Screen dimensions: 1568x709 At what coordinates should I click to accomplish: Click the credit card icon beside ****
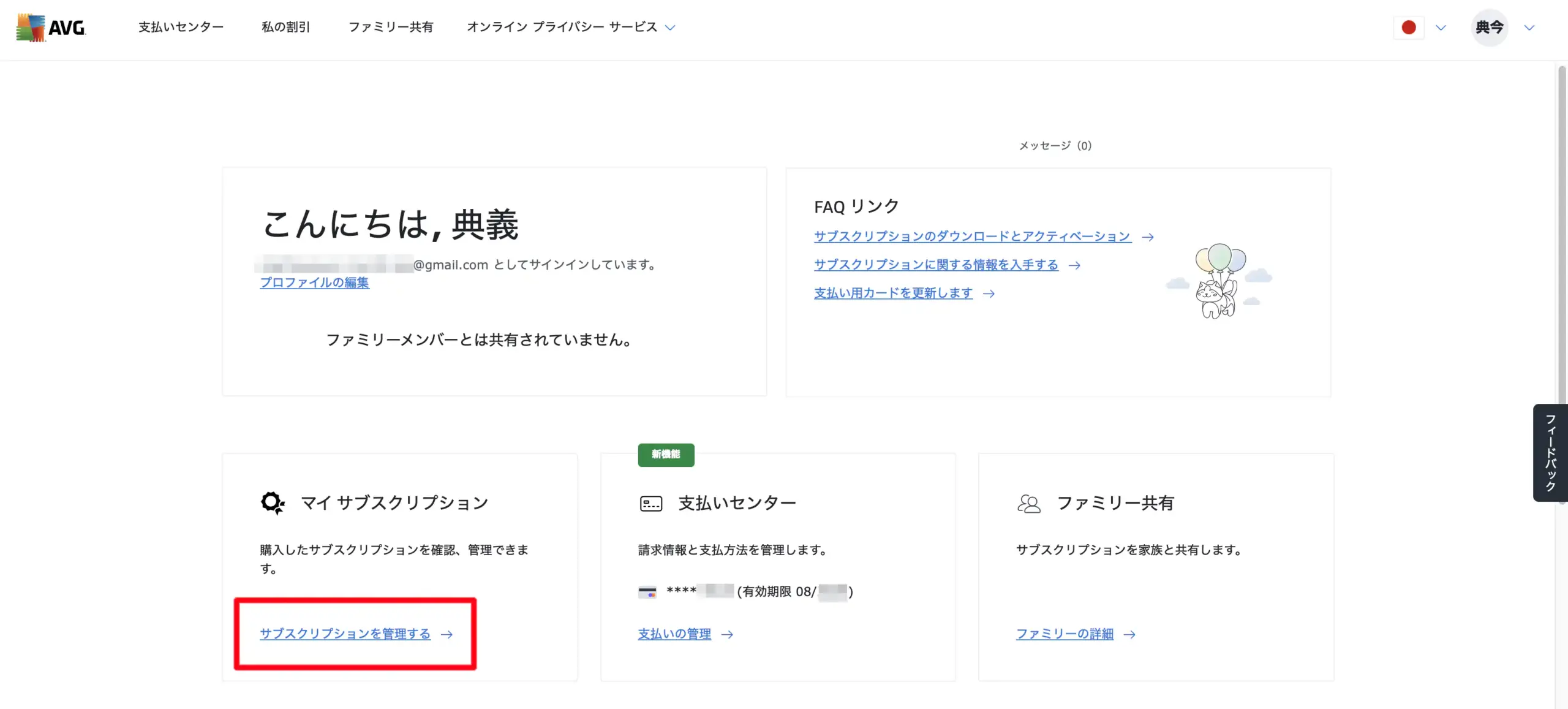click(647, 592)
